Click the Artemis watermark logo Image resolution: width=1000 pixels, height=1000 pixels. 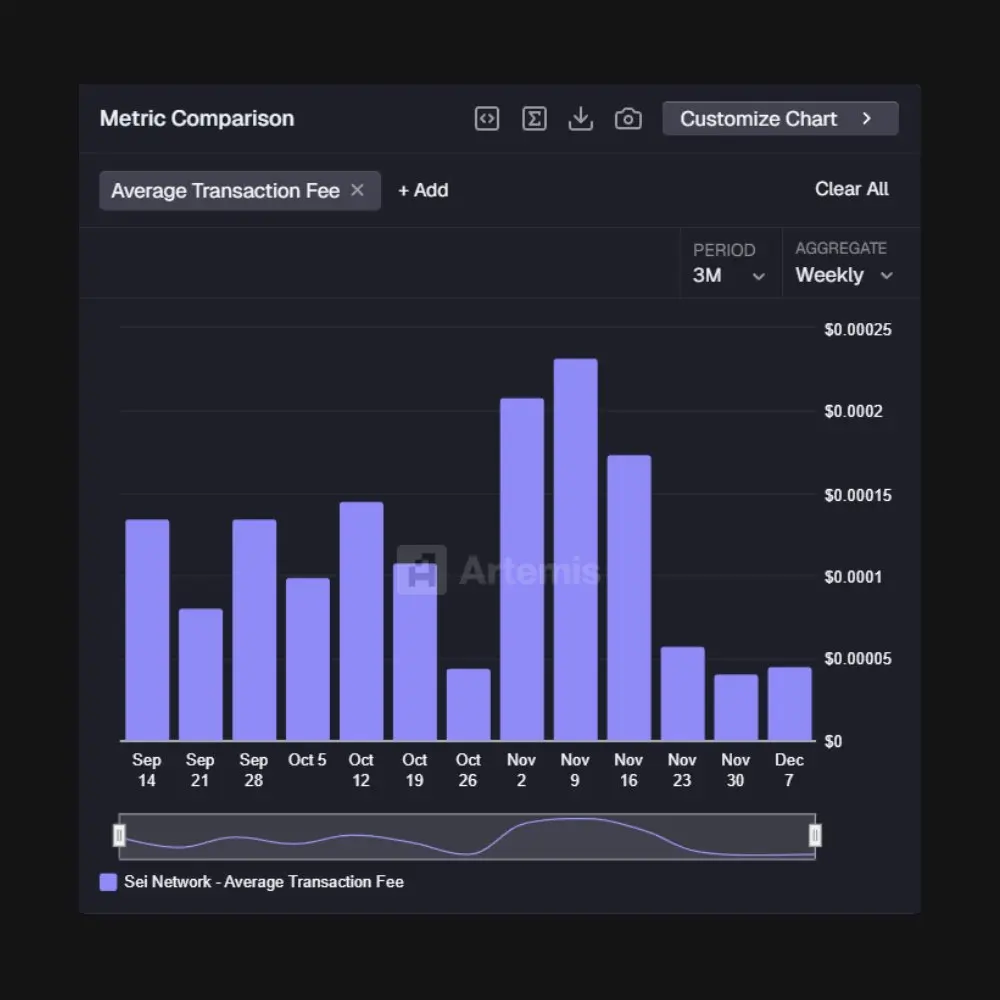pos(498,570)
